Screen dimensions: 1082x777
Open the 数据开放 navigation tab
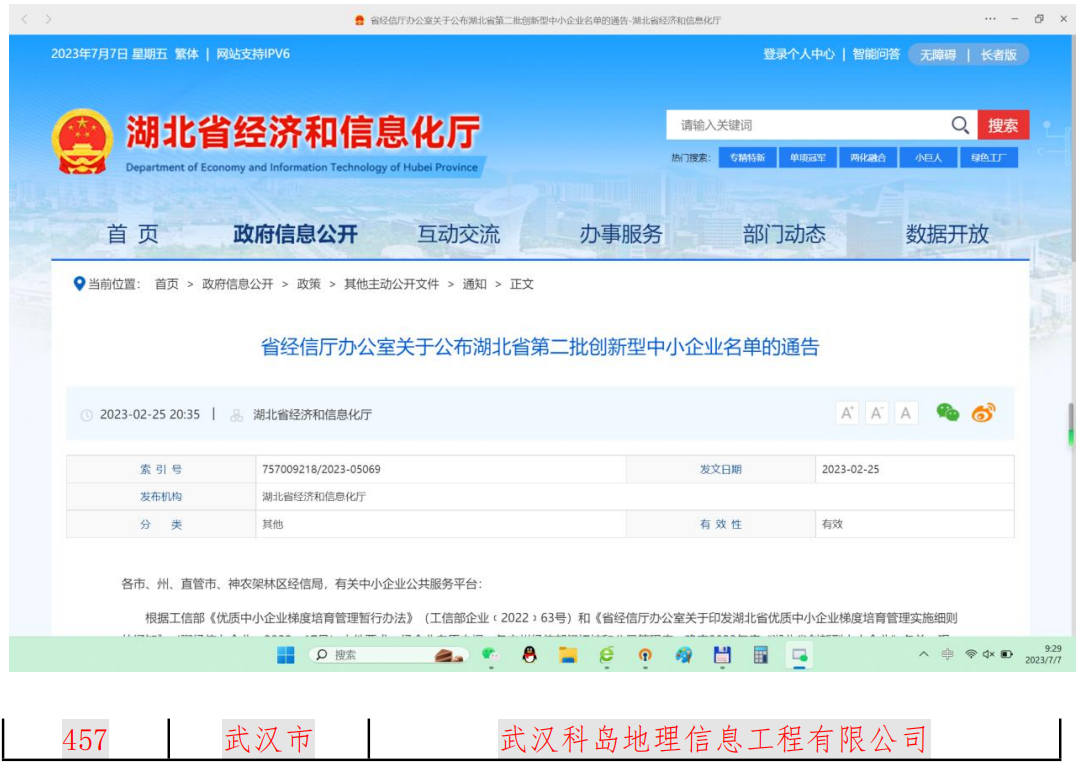[947, 234]
